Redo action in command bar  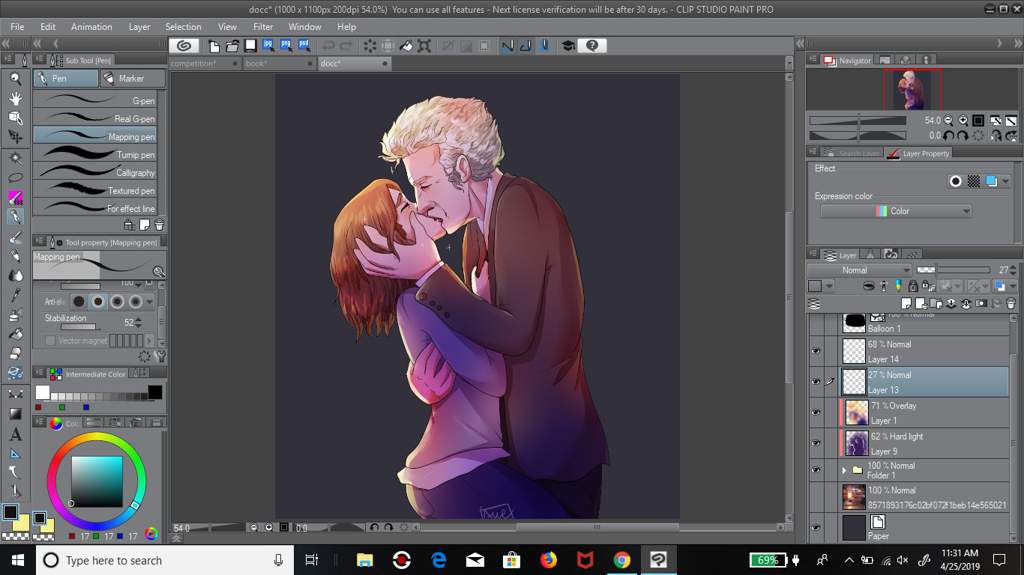pyautogui.click(x=346, y=46)
